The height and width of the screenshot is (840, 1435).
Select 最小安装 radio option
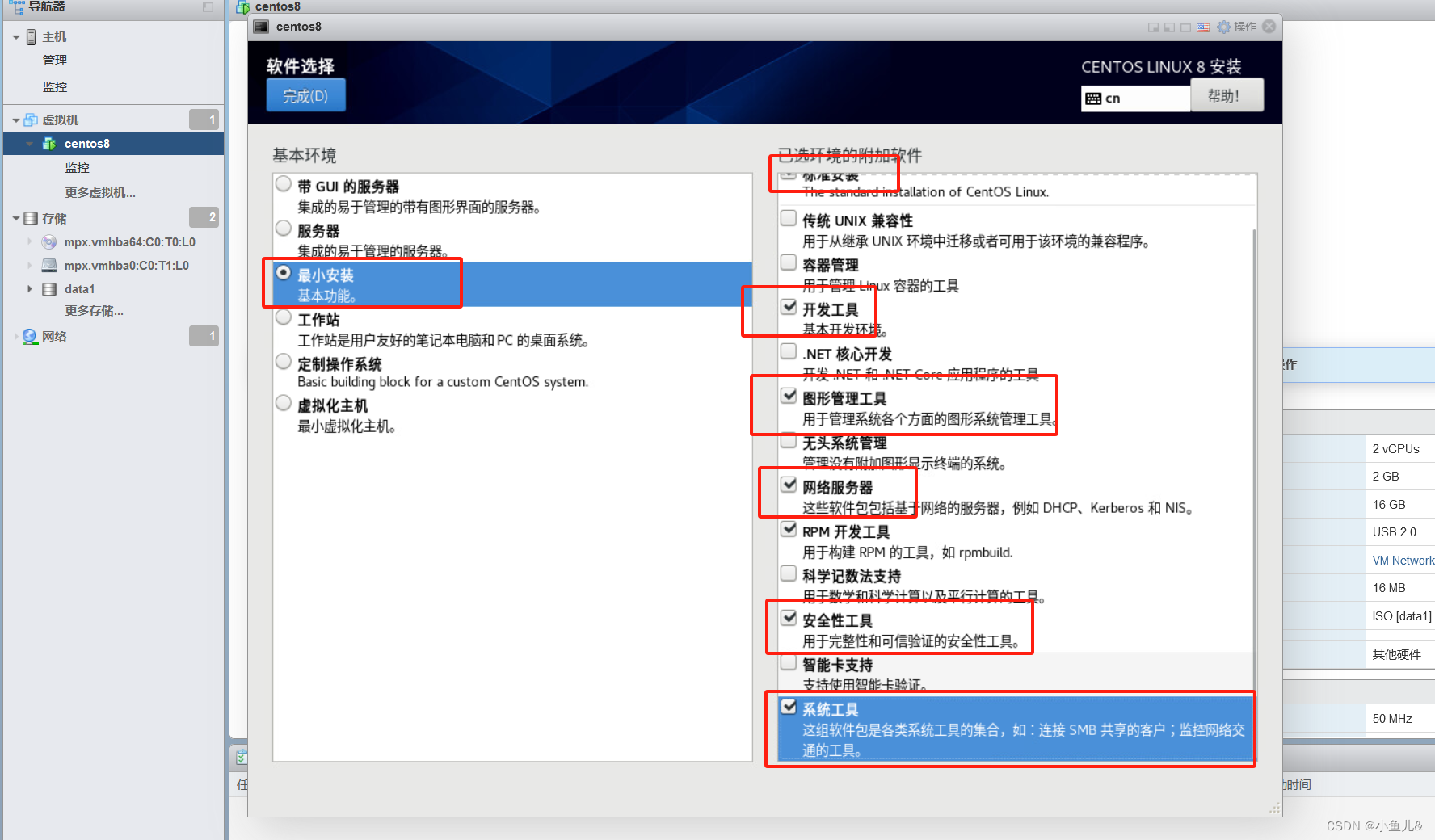pos(284,273)
